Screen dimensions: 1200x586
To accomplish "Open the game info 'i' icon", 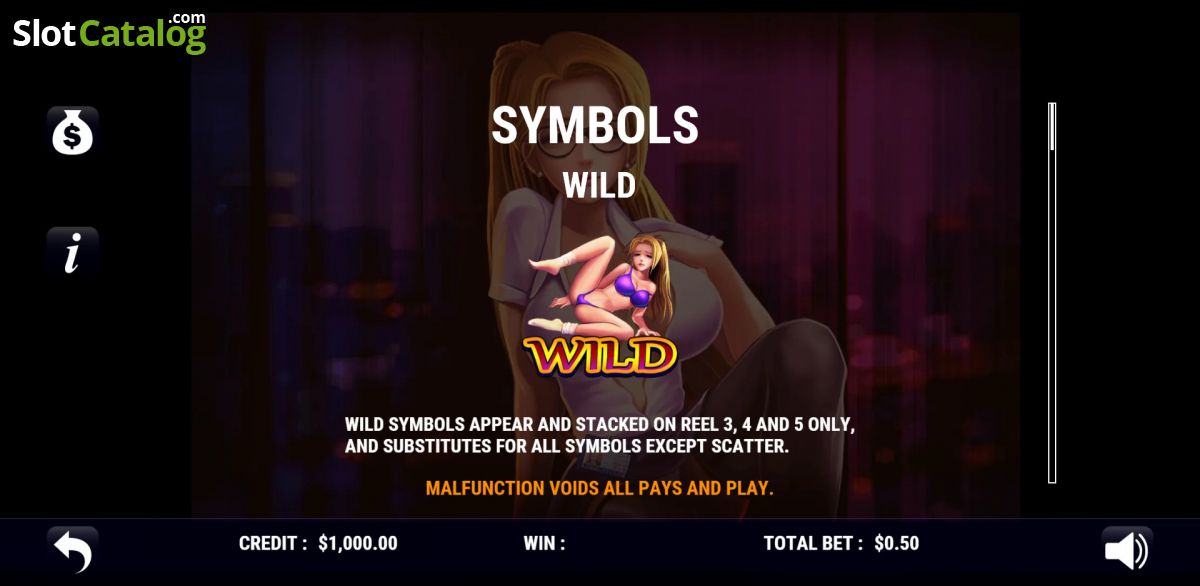I will pyautogui.click(x=72, y=252).
